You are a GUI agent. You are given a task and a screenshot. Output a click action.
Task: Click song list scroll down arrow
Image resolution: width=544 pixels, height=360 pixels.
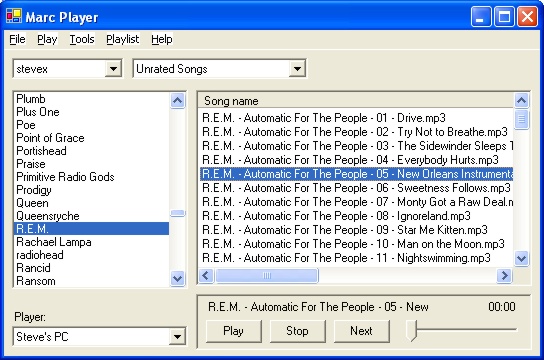click(x=521, y=258)
